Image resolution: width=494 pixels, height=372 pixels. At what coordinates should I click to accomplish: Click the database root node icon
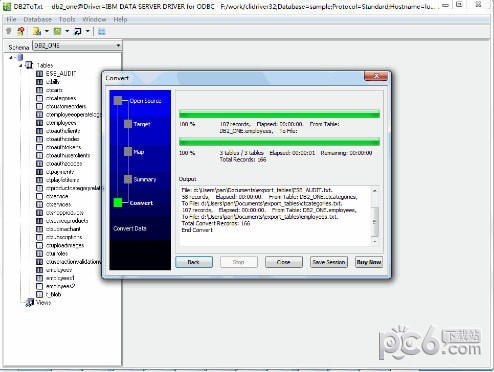20,57
